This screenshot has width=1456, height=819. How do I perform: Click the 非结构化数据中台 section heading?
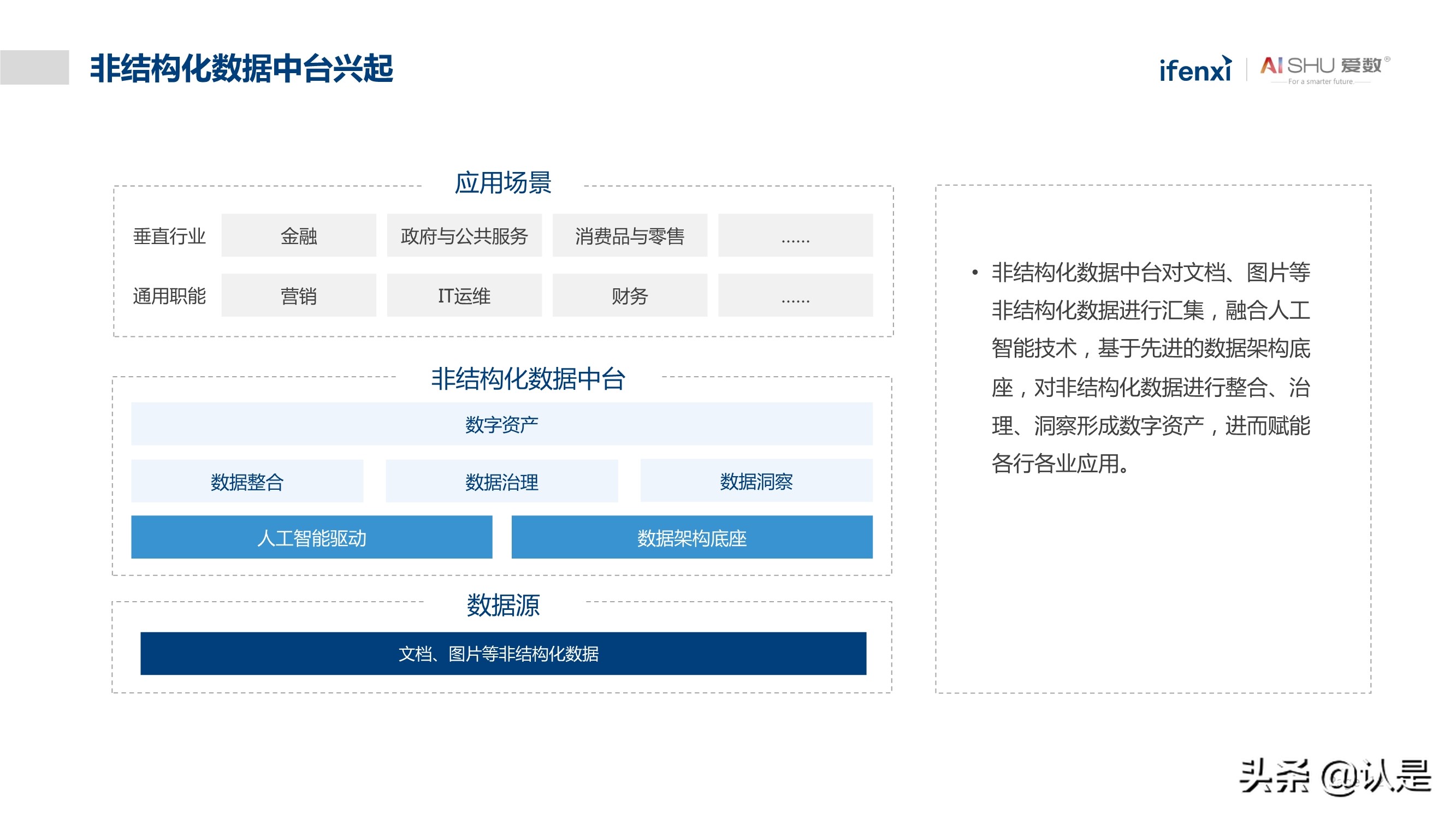[x=528, y=379]
